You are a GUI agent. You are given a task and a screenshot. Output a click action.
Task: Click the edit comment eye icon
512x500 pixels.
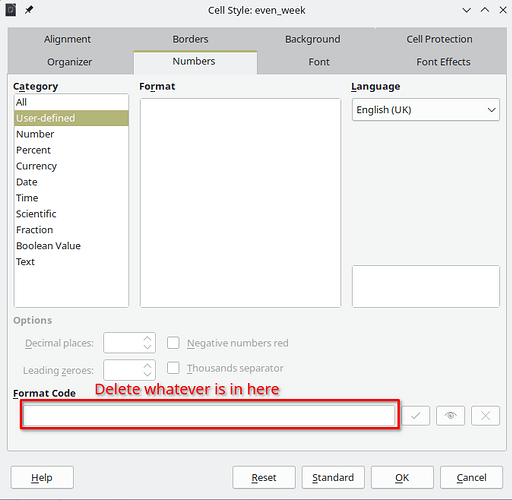[450, 416]
